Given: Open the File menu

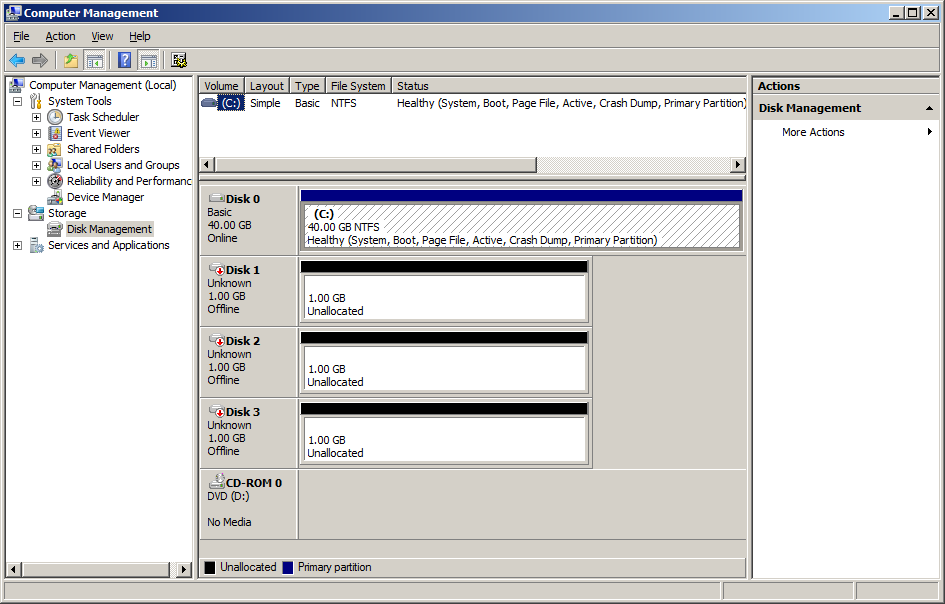Looking at the screenshot, I should (21, 36).
